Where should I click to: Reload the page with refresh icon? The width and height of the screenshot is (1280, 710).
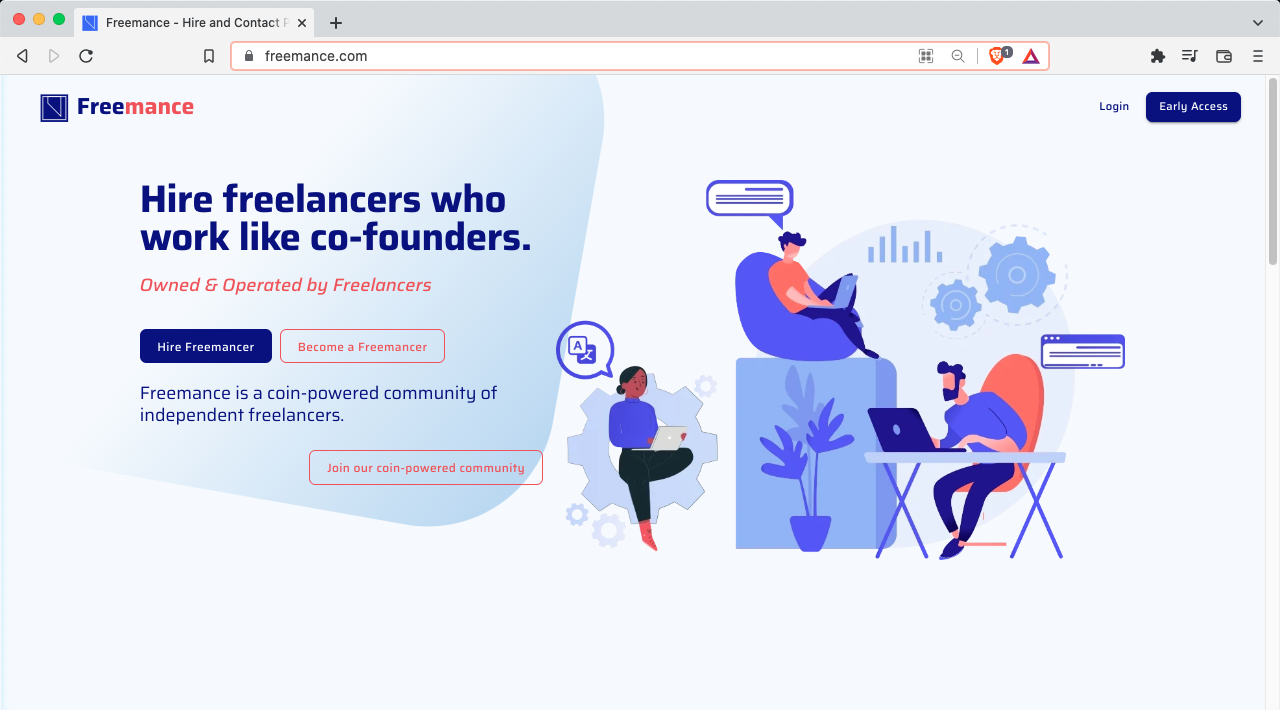[86, 56]
